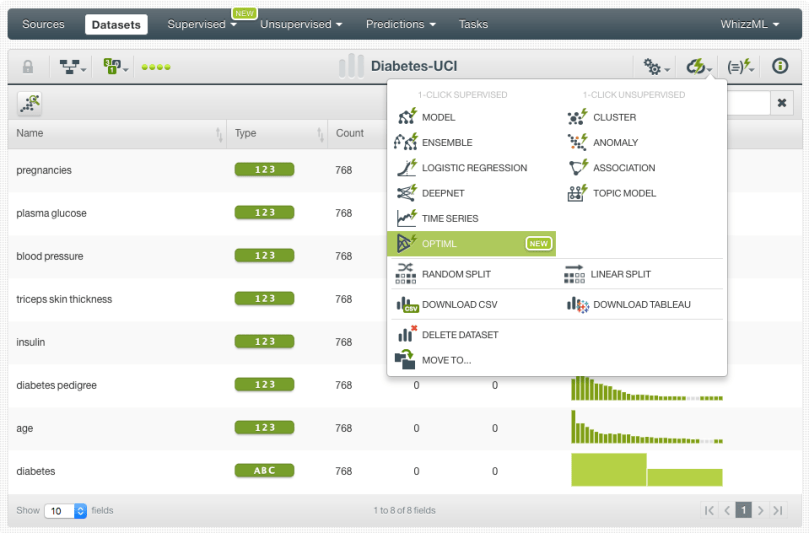Screen dimensions: 809x533
Task: Open the Sources tab
Action: (43, 24)
